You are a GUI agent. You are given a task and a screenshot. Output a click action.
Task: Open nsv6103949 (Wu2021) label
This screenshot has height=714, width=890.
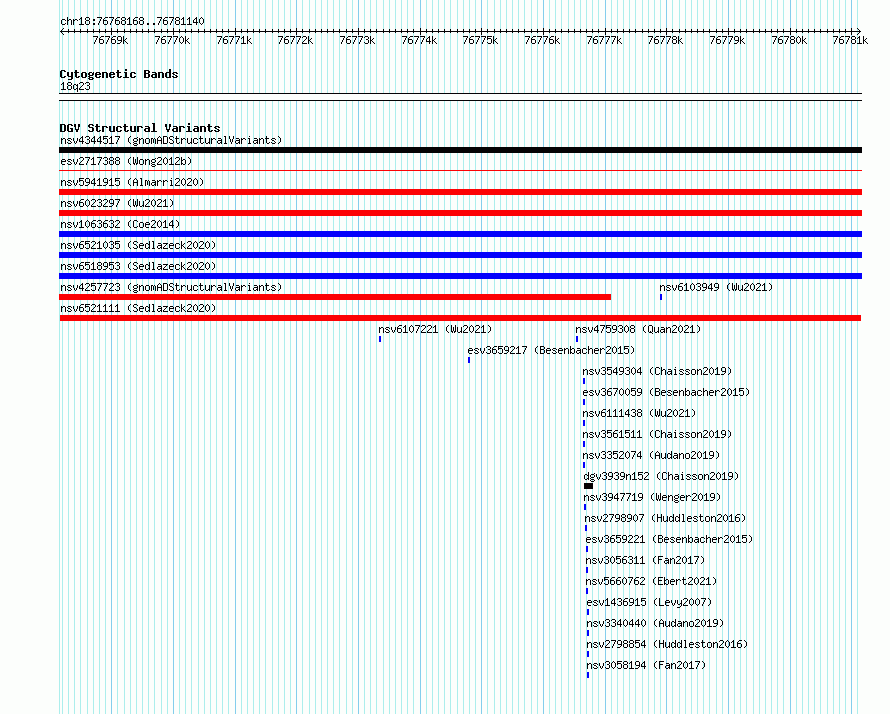coord(716,287)
